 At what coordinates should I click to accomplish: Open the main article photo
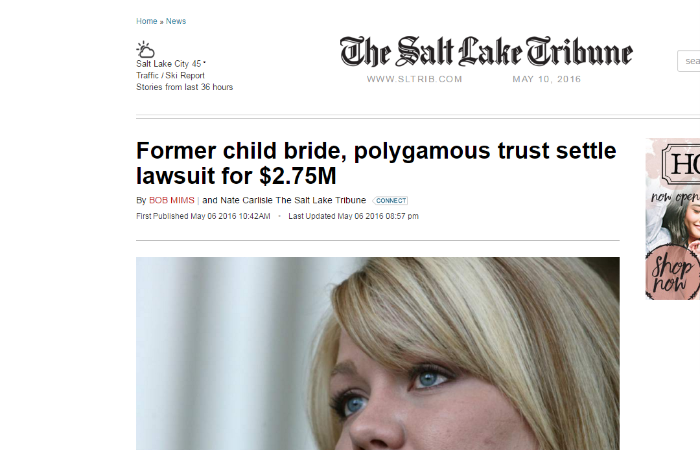click(378, 354)
